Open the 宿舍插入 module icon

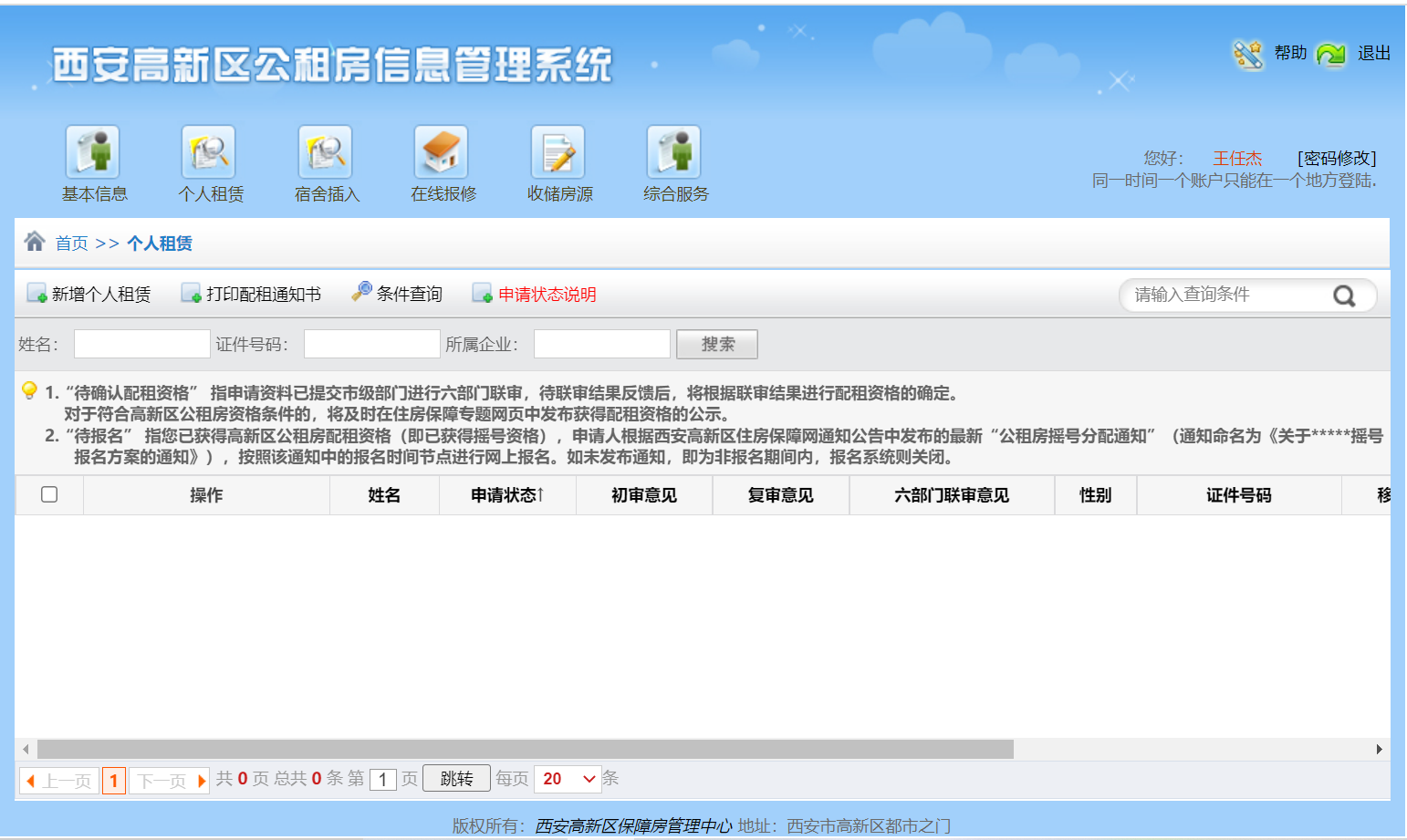(x=326, y=151)
